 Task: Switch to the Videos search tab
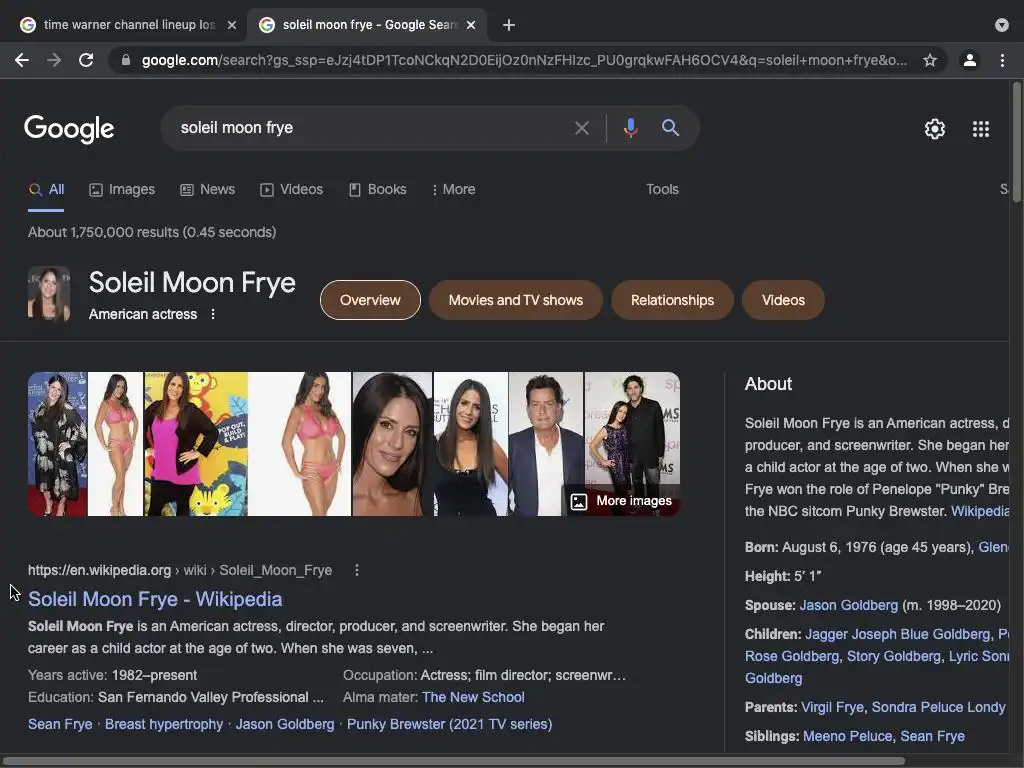tap(291, 189)
